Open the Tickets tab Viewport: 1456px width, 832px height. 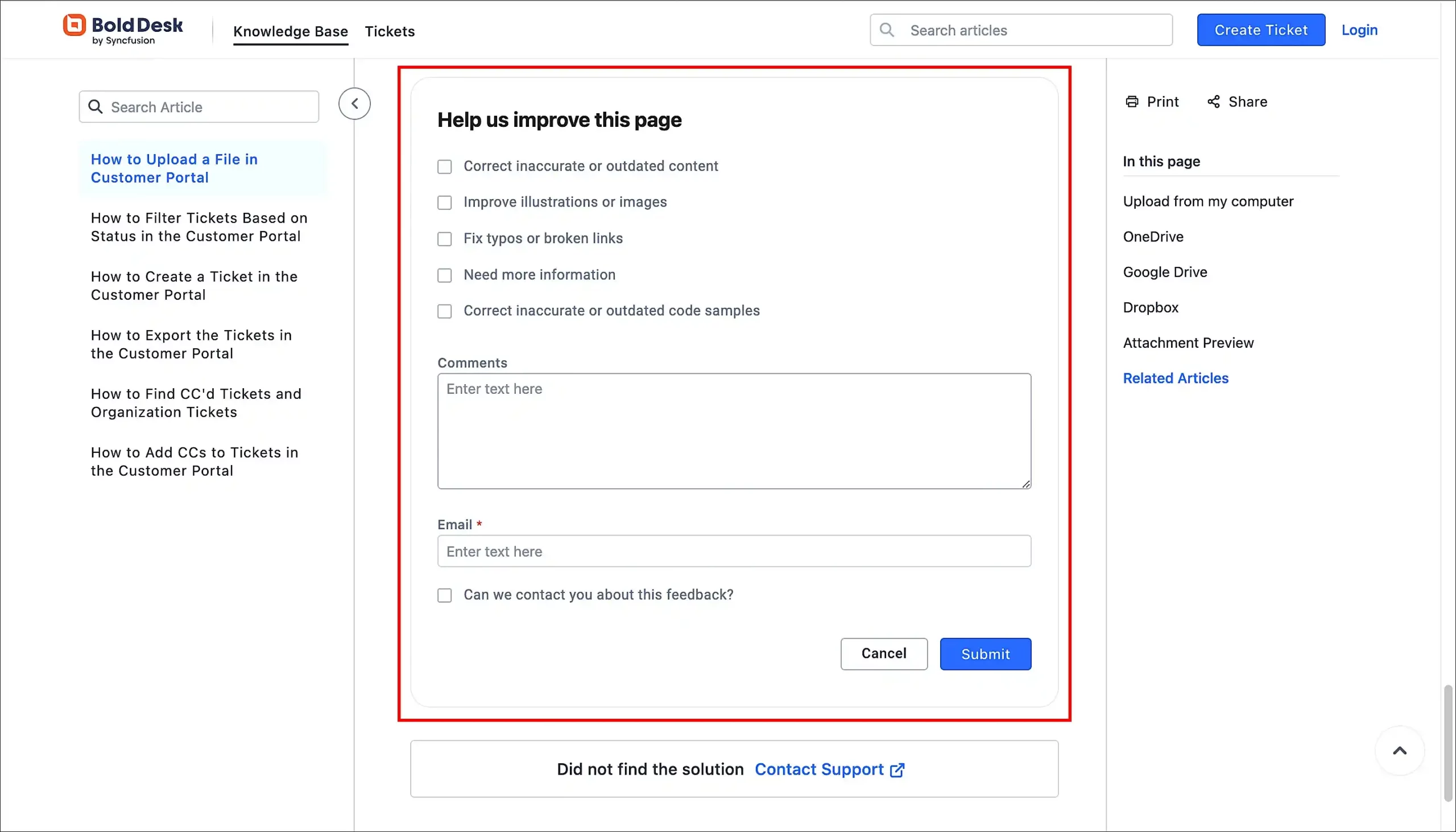390,31
